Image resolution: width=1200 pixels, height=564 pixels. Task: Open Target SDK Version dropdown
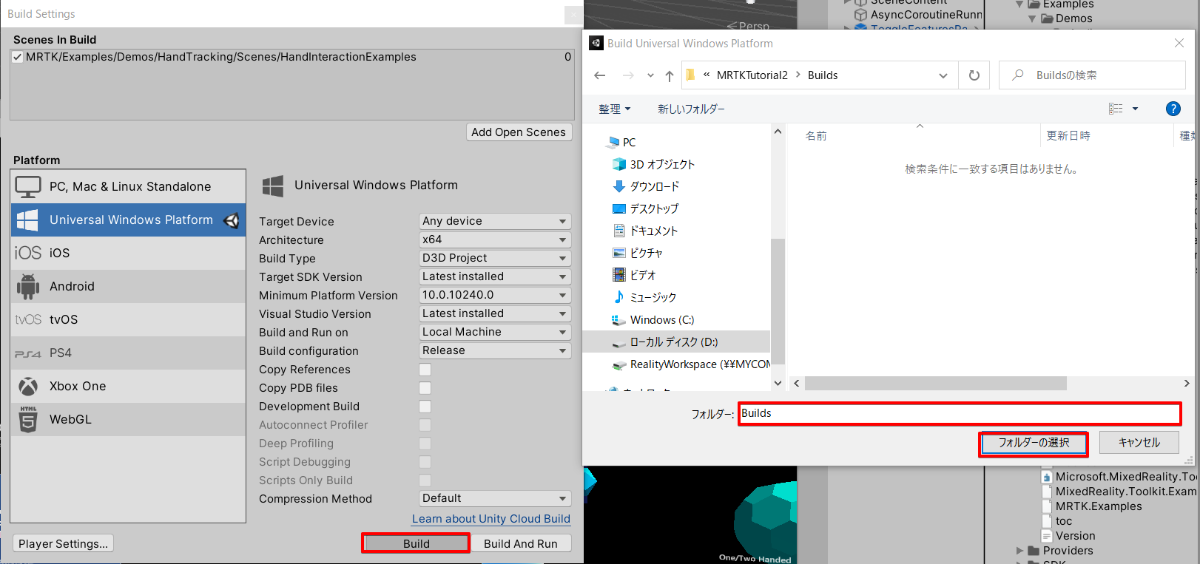pyautogui.click(x=495, y=277)
